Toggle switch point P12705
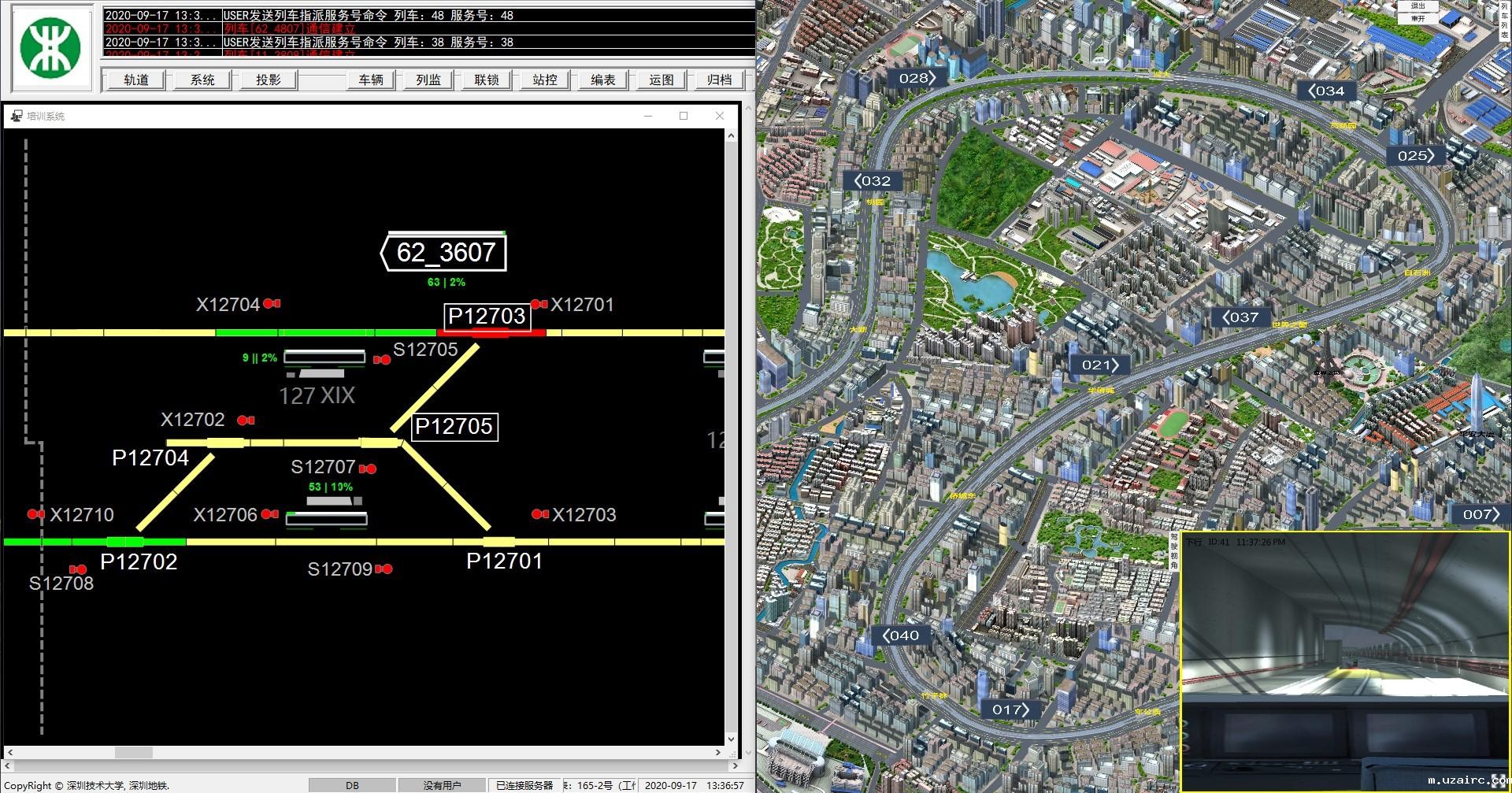 (x=454, y=427)
